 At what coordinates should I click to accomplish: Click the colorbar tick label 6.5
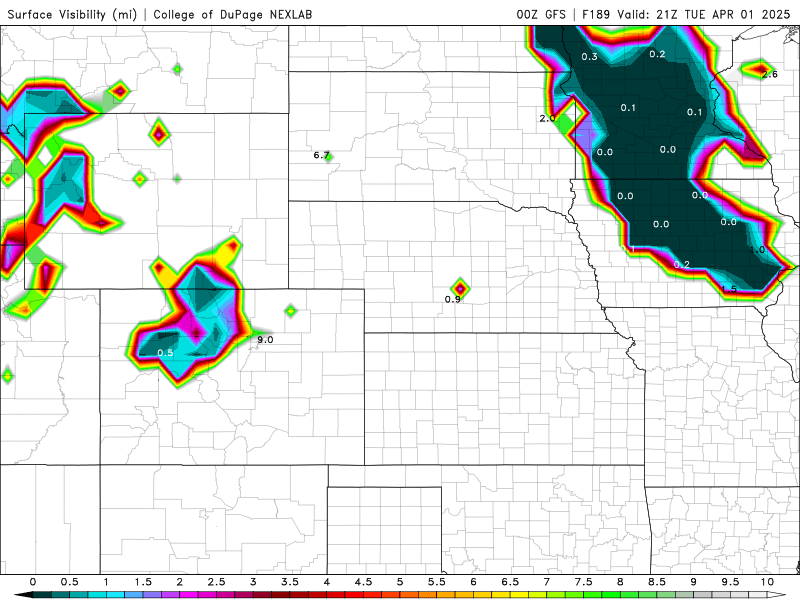(x=510, y=582)
